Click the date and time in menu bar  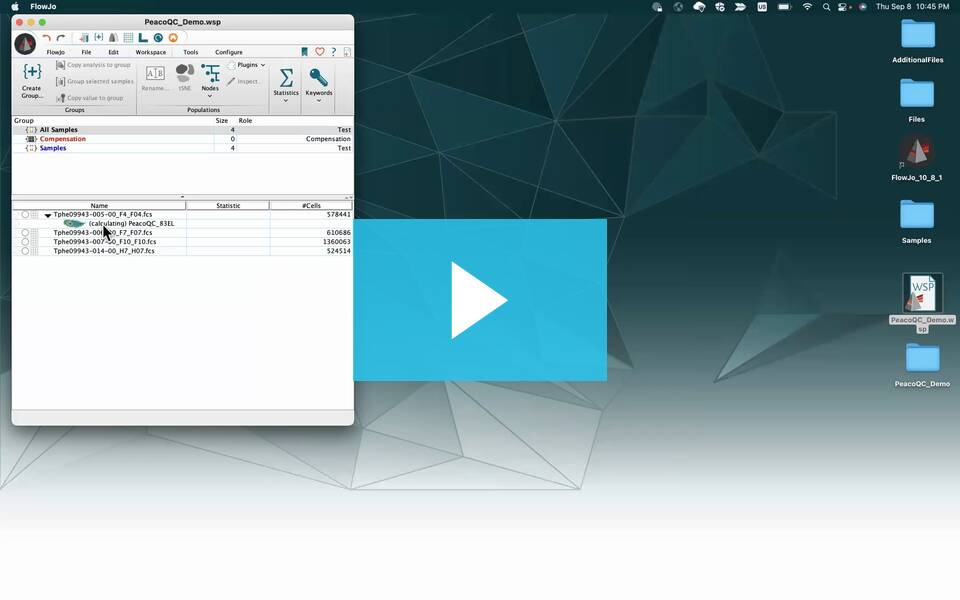pyautogui.click(x=912, y=7)
